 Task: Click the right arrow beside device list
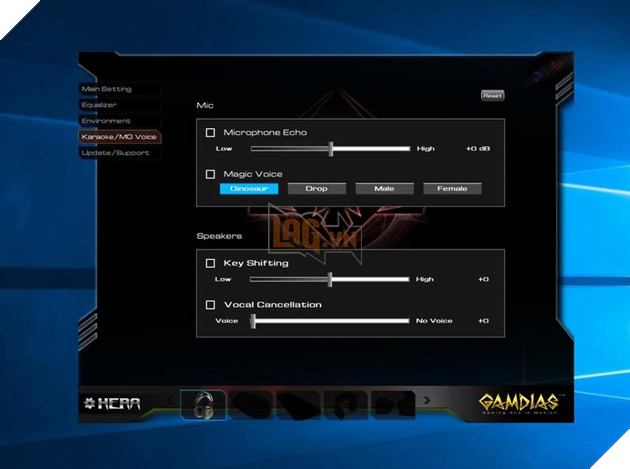pos(428,401)
